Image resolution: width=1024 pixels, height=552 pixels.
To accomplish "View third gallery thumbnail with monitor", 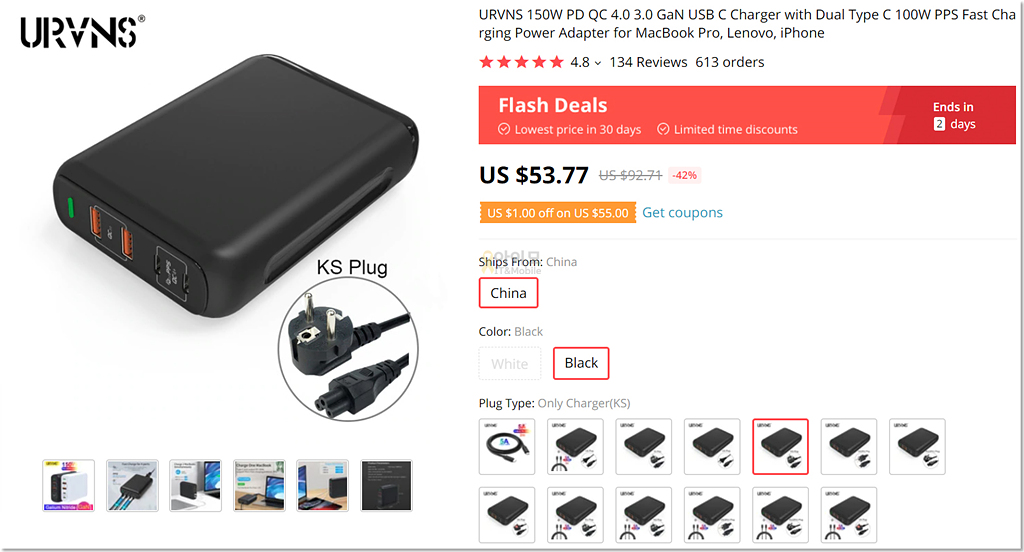I will (x=195, y=485).
